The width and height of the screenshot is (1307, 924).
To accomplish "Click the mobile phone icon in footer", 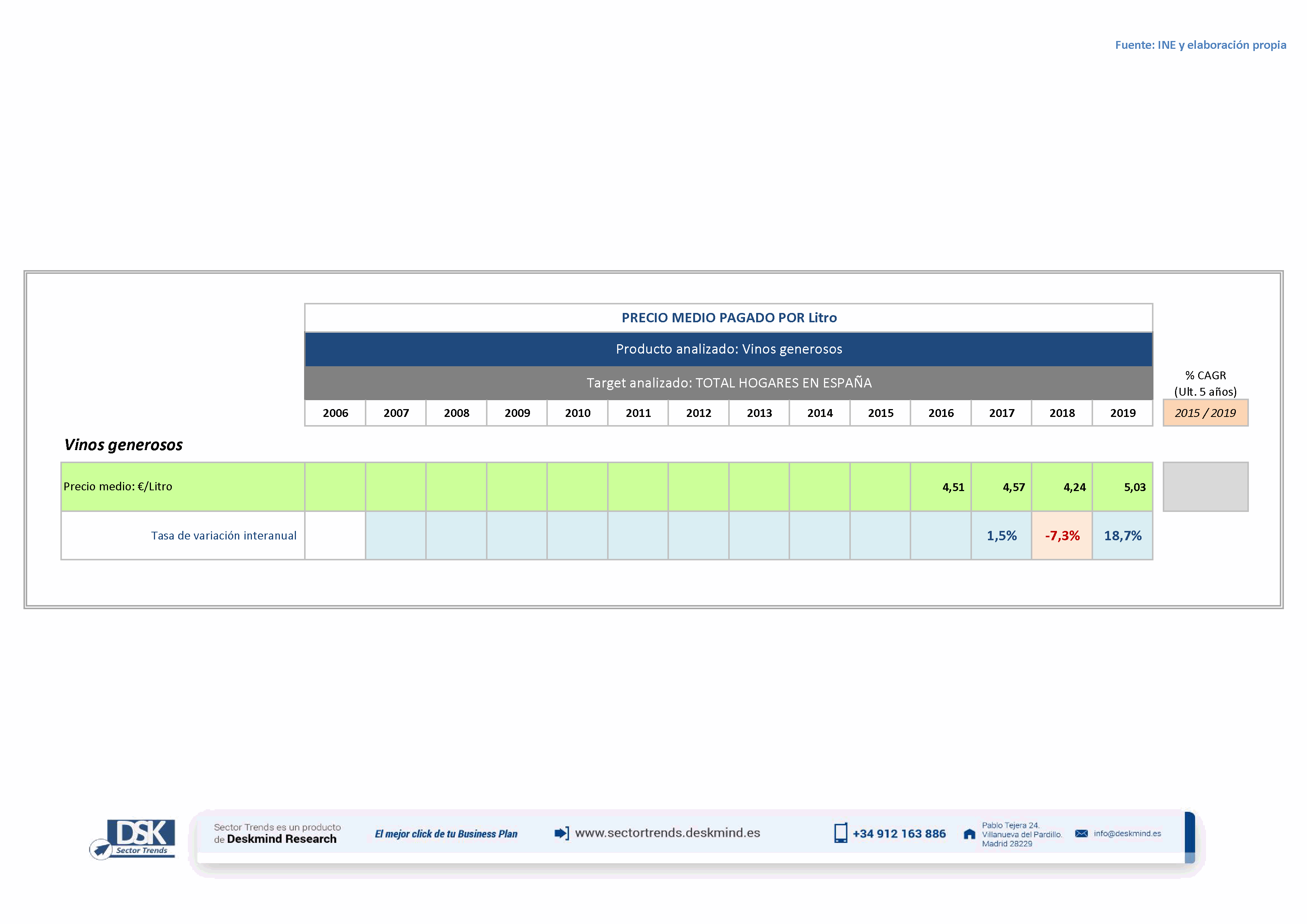I will [840, 833].
